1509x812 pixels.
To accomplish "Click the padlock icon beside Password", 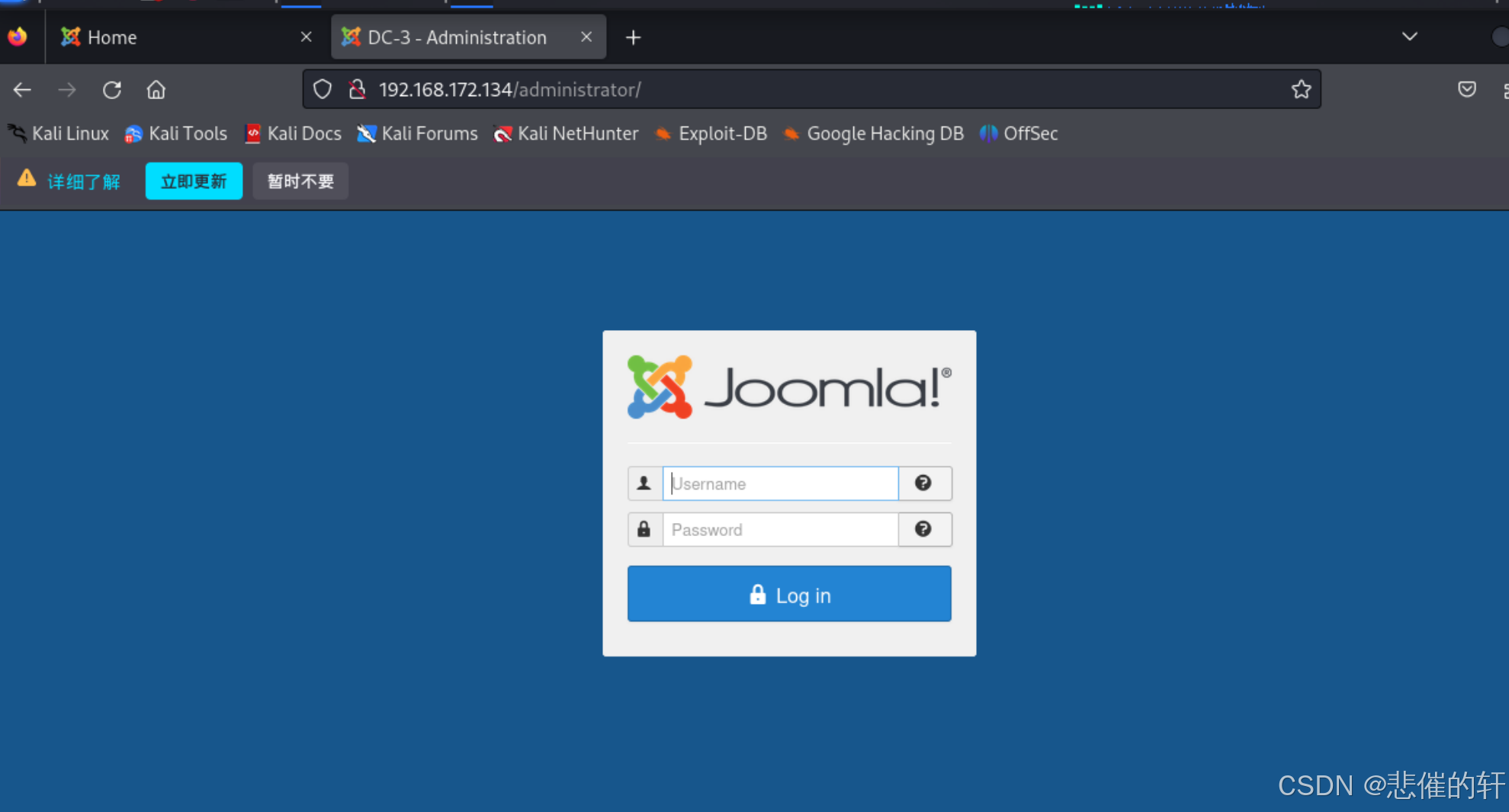I will pos(644,530).
